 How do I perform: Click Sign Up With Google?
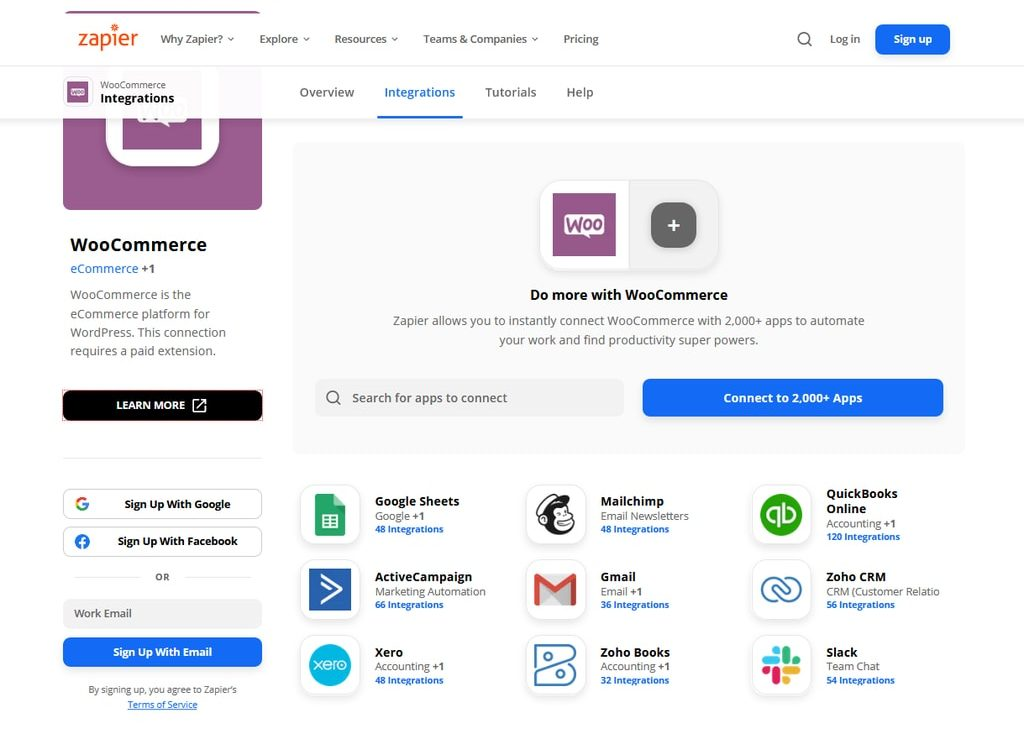pyautogui.click(x=163, y=504)
